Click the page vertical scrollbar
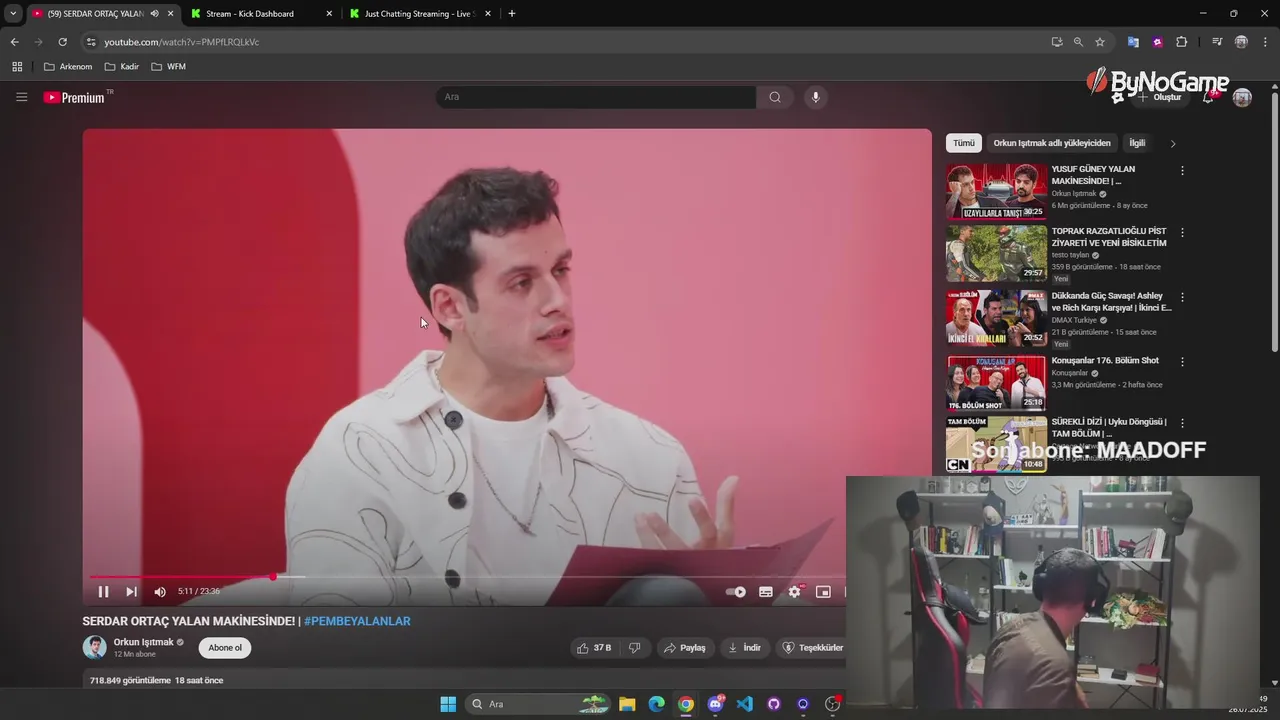 click(x=1274, y=220)
